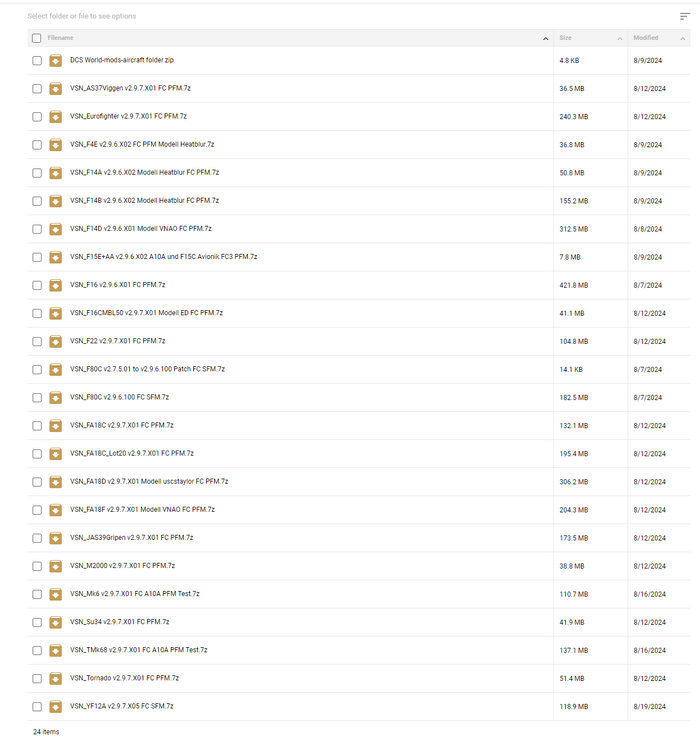Open VSN_FA18D v2.9.7.X01 Modell uscstaylor file name
Image resolution: width=700 pixels, height=750 pixels.
pyautogui.click(x=149, y=481)
